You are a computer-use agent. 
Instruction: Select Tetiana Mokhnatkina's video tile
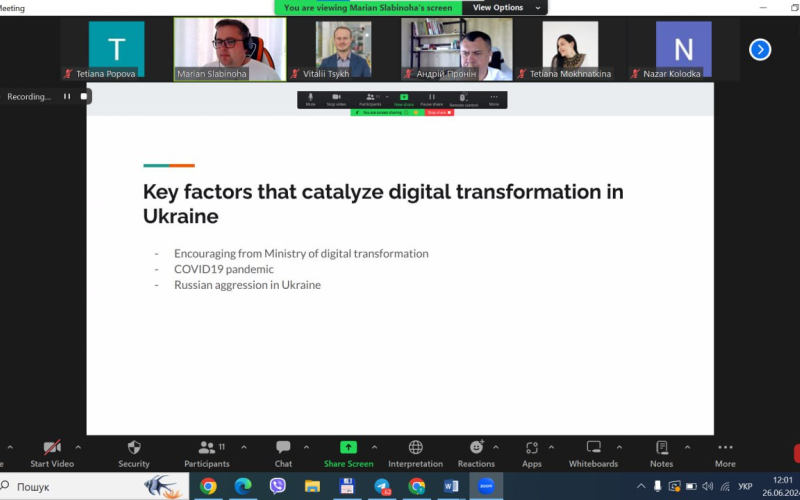pyautogui.click(x=570, y=49)
